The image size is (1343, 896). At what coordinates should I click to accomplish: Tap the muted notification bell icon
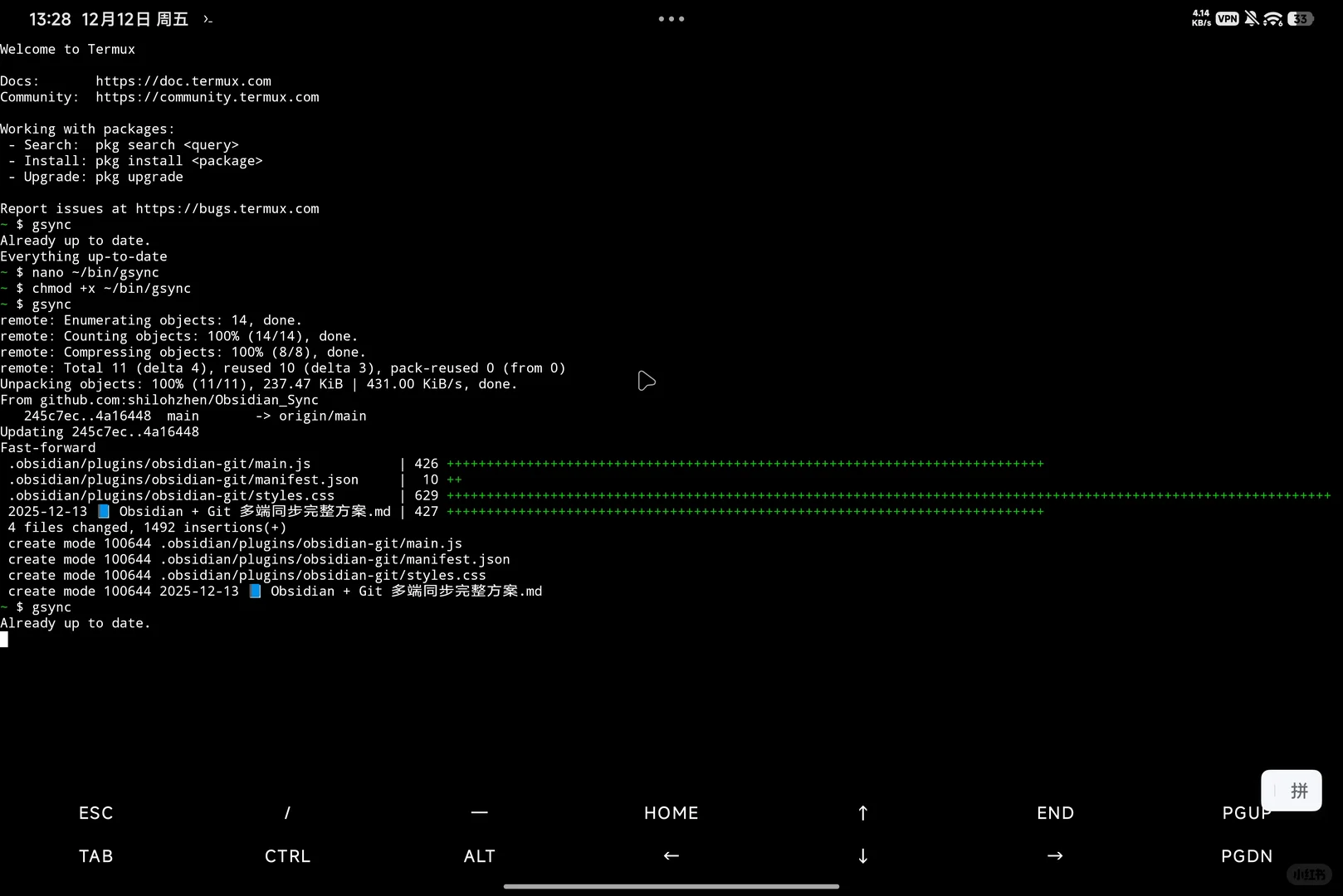click(1250, 18)
